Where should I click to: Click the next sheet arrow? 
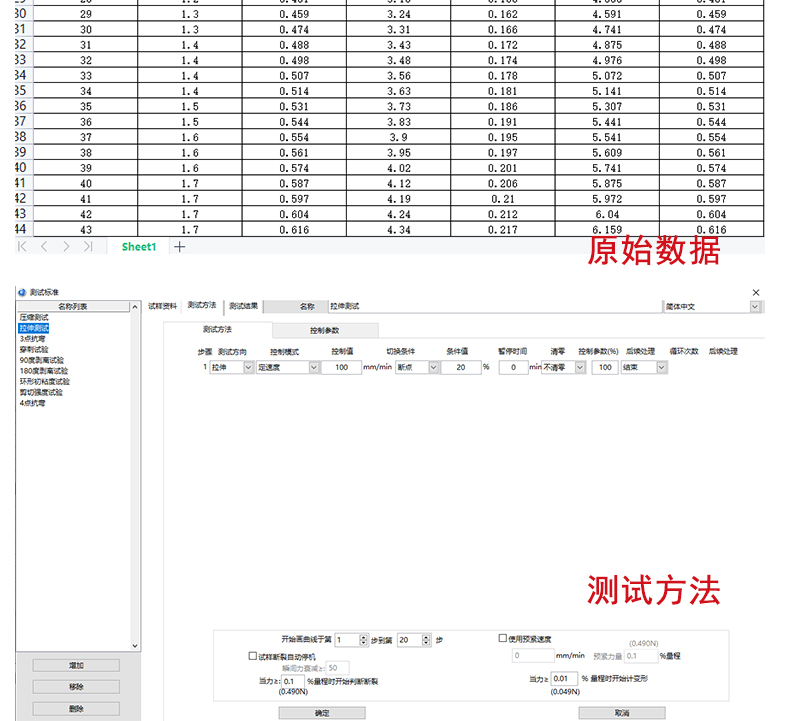pyautogui.click(x=66, y=247)
